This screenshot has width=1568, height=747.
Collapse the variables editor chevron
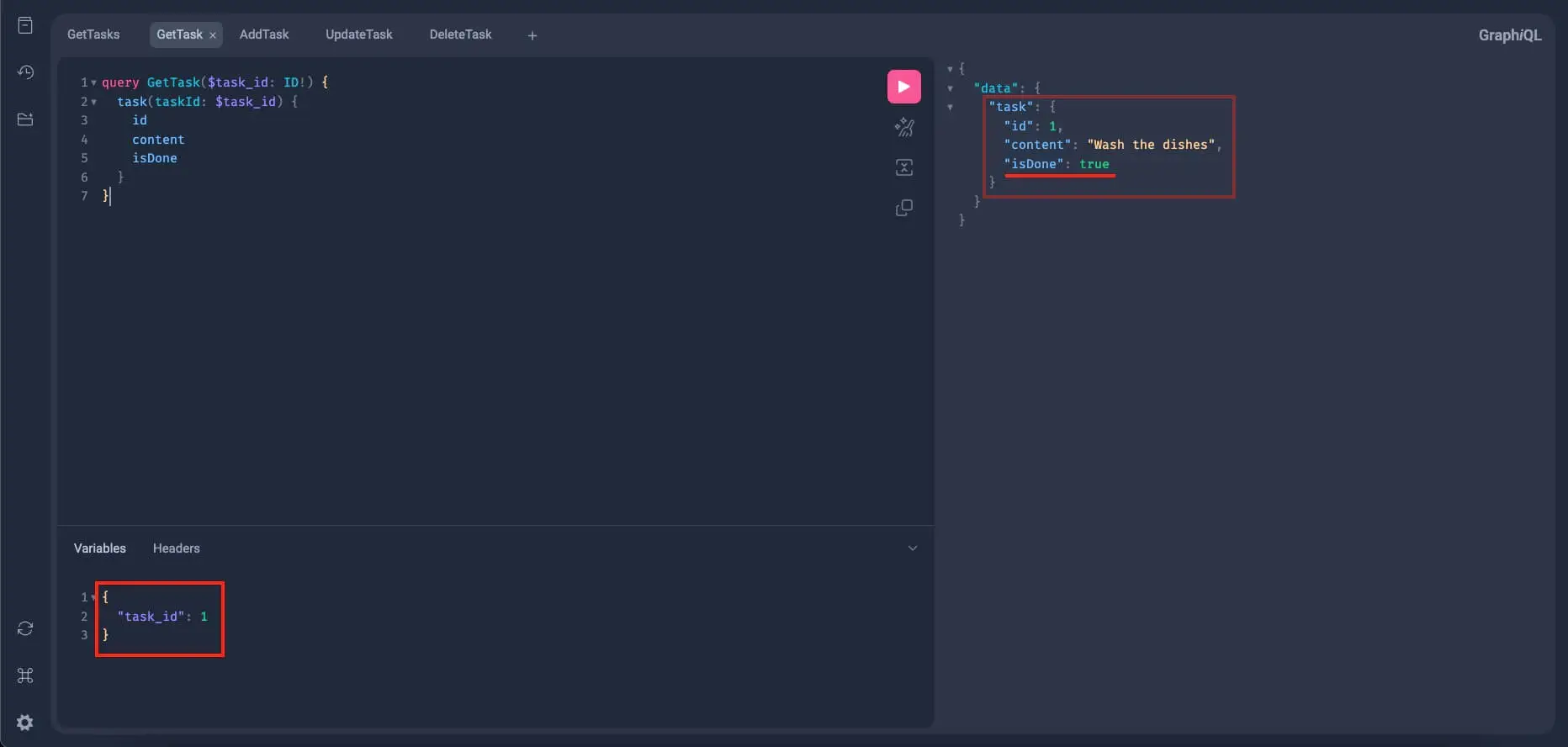coord(912,548)
